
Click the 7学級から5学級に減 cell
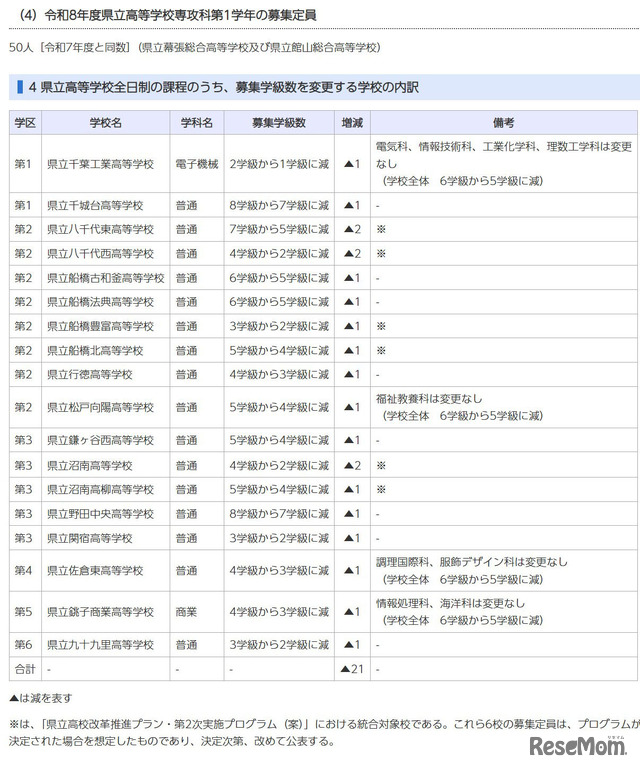pos(279,230)
